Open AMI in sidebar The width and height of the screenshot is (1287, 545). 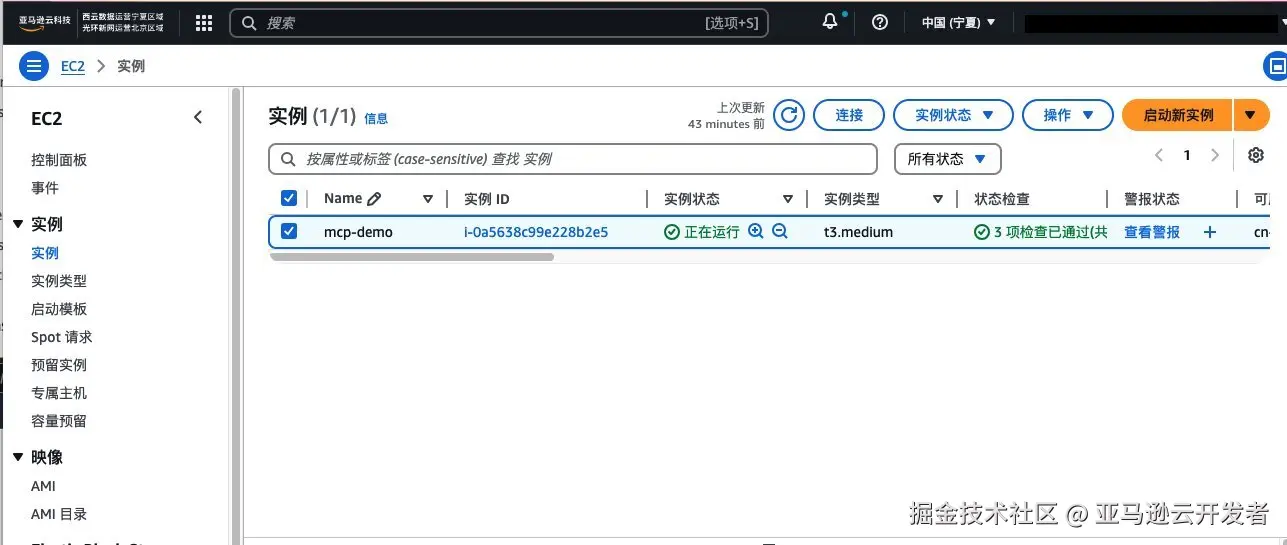(43, 486)
